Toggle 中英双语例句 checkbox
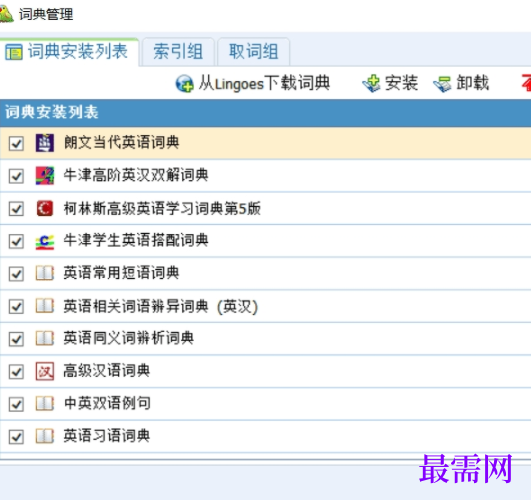This screenshot has height=500, width=531. tap(16, 404)
